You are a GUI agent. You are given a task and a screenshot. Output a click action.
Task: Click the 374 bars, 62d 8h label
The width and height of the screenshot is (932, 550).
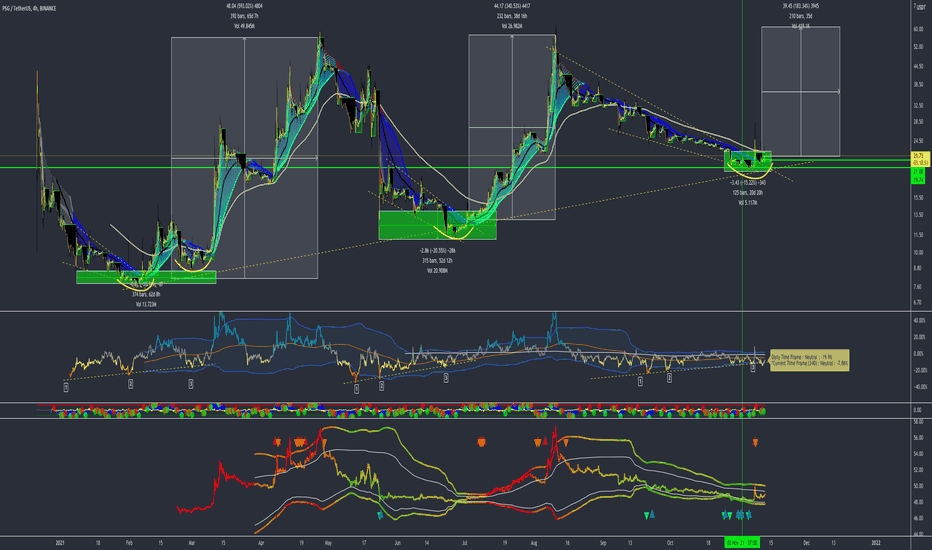click(146, 294)
